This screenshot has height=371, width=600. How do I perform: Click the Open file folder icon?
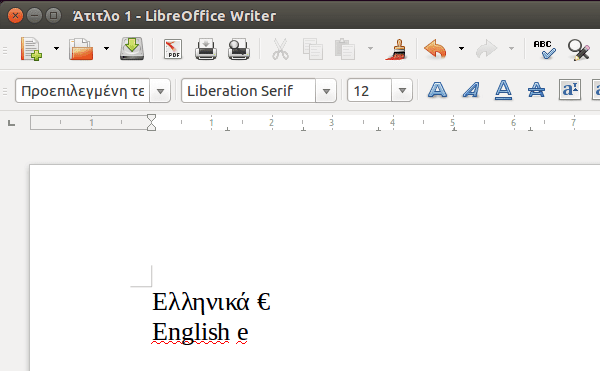tap(81, 49)
